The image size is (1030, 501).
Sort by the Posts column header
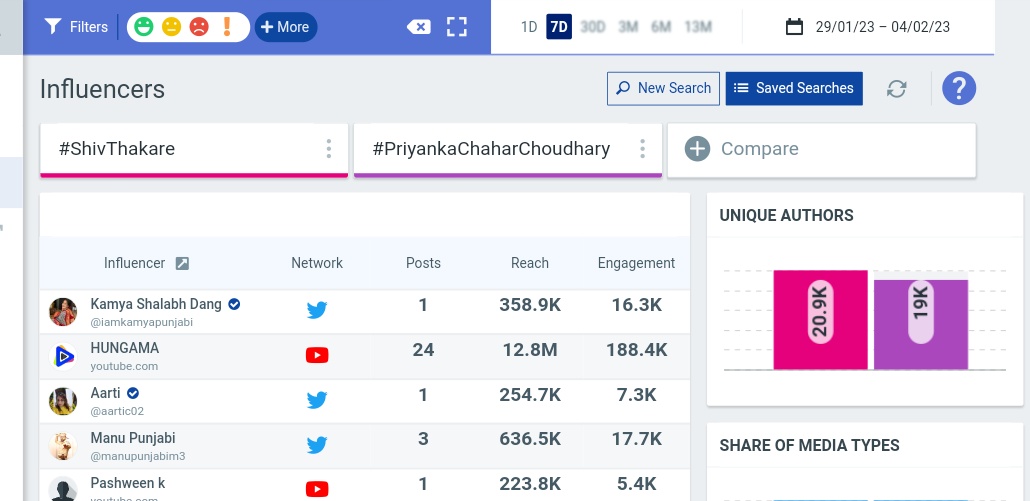[423, 263]
